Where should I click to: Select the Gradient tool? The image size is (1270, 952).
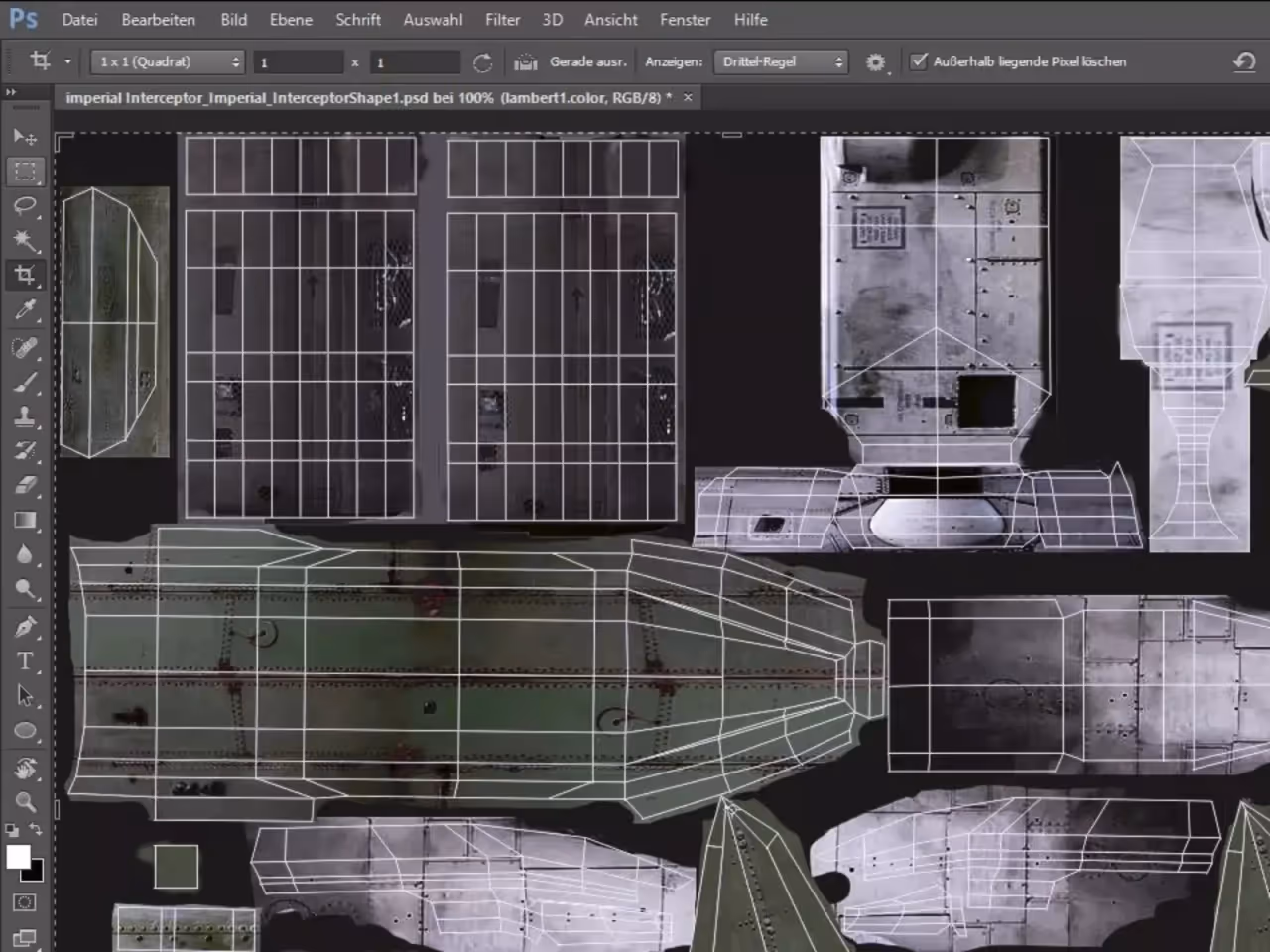pos(25,521)
